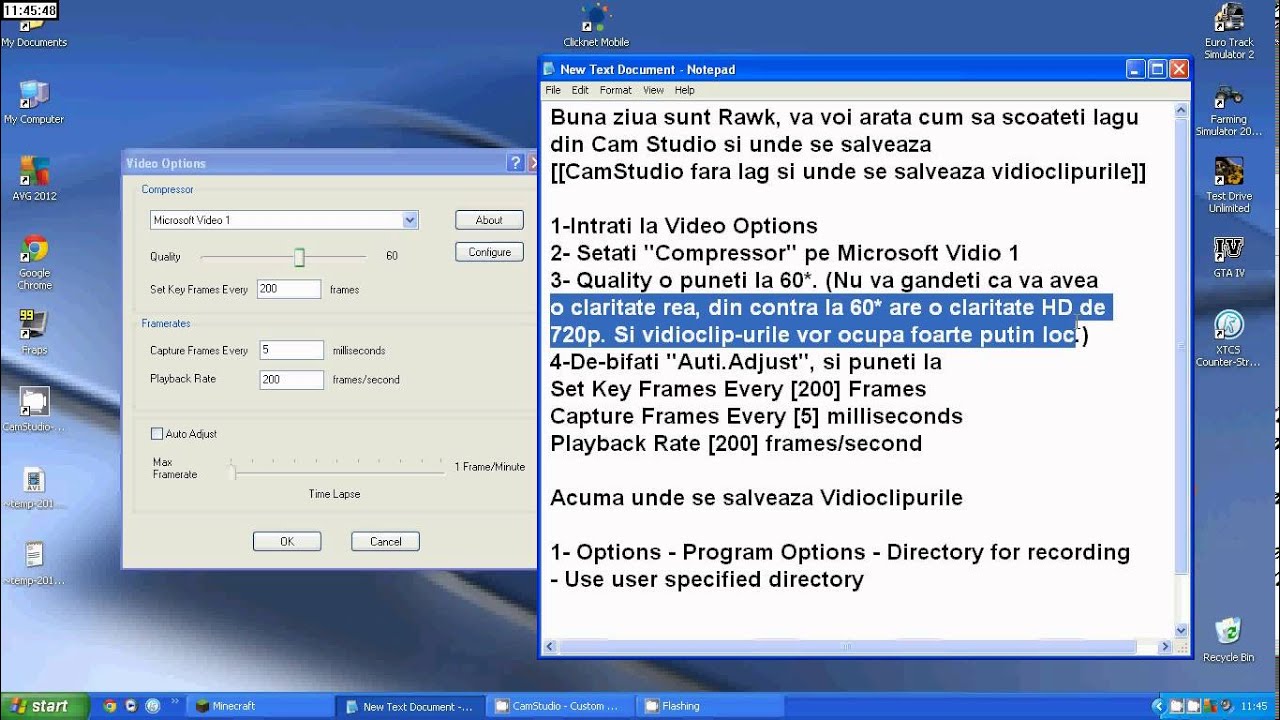Click Notepad vertical scrollbar down arrow
The height and width of the screenshot is (720, 1280).
[1181, 630]
